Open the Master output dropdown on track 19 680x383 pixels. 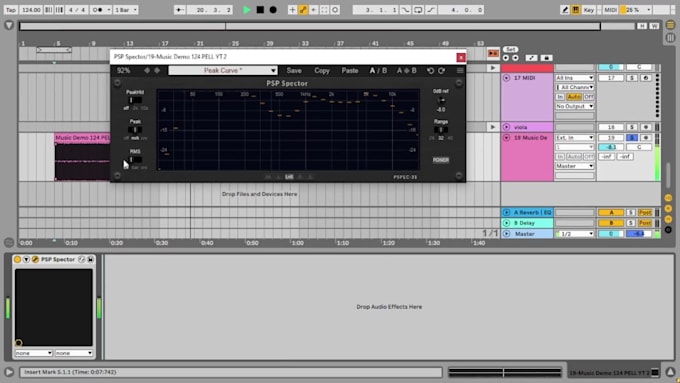click(x=575, y=166)
